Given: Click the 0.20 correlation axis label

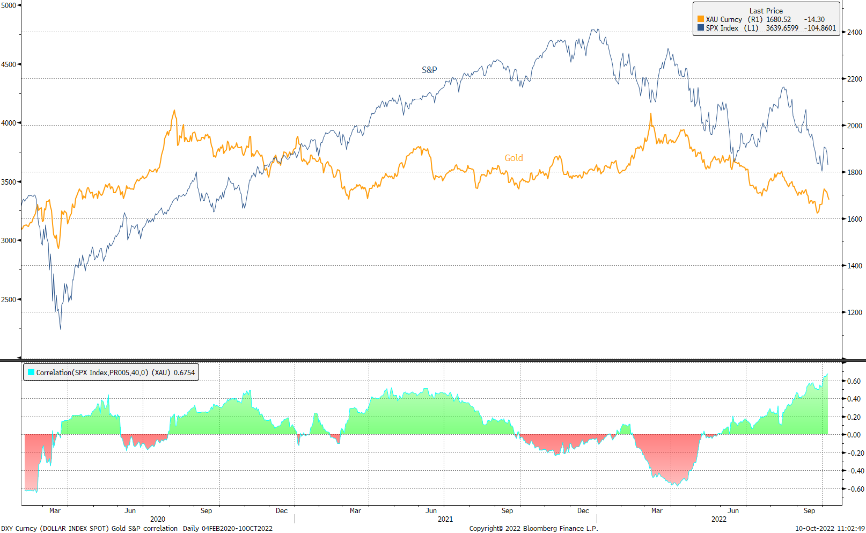Looking at the screenshot, I should (855, 417).
